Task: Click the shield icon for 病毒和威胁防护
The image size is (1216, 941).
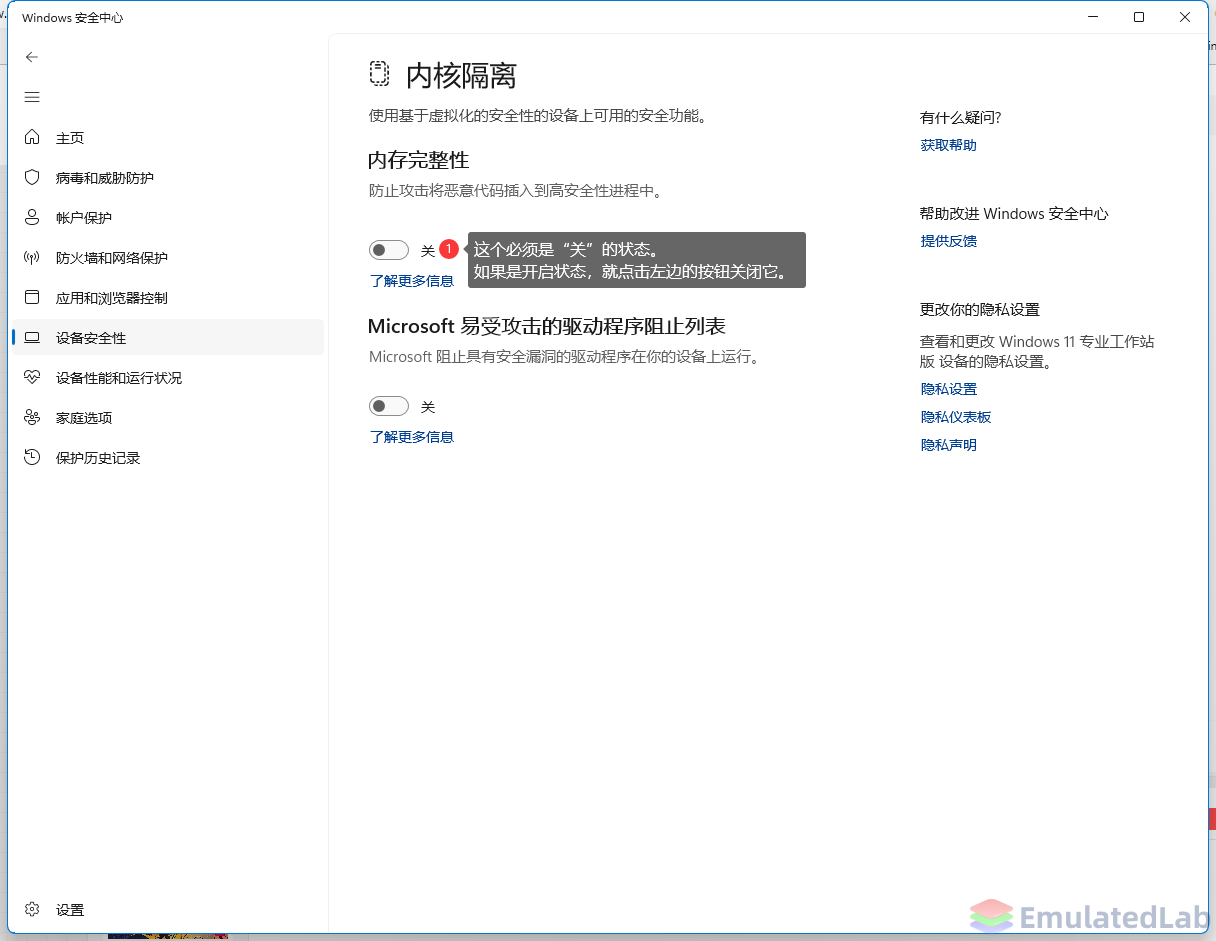Action: [x=32, y=177]
